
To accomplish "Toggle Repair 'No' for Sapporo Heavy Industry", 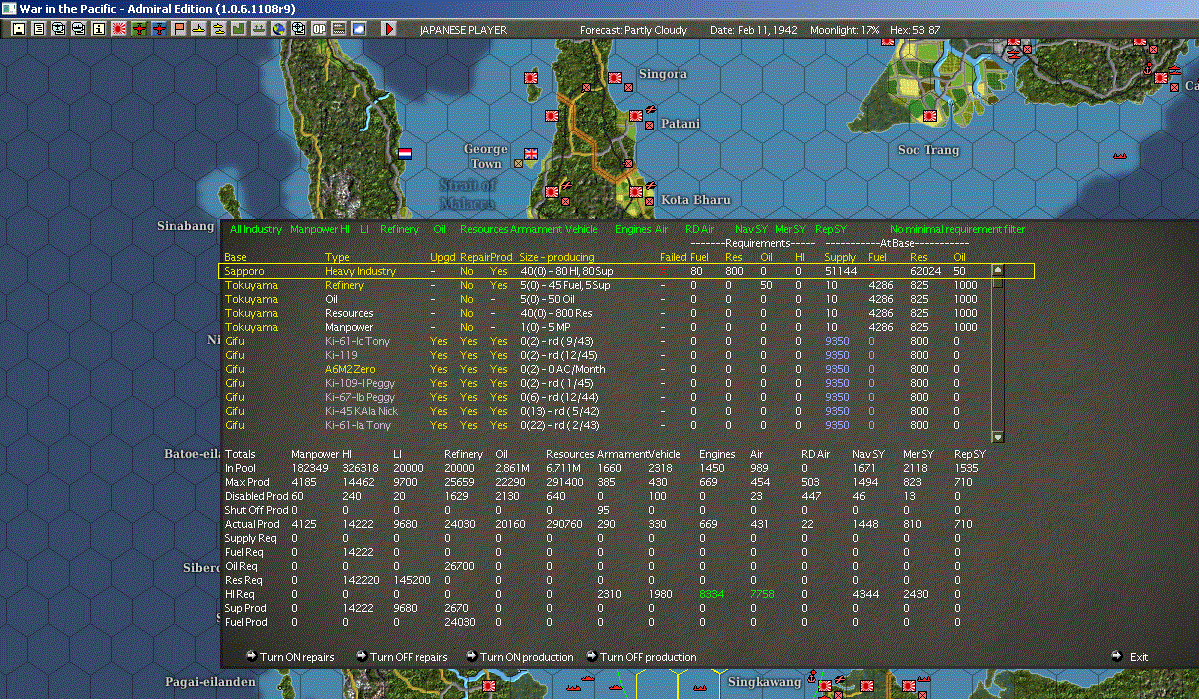I will pyautogui.click(x=466, y=271).
